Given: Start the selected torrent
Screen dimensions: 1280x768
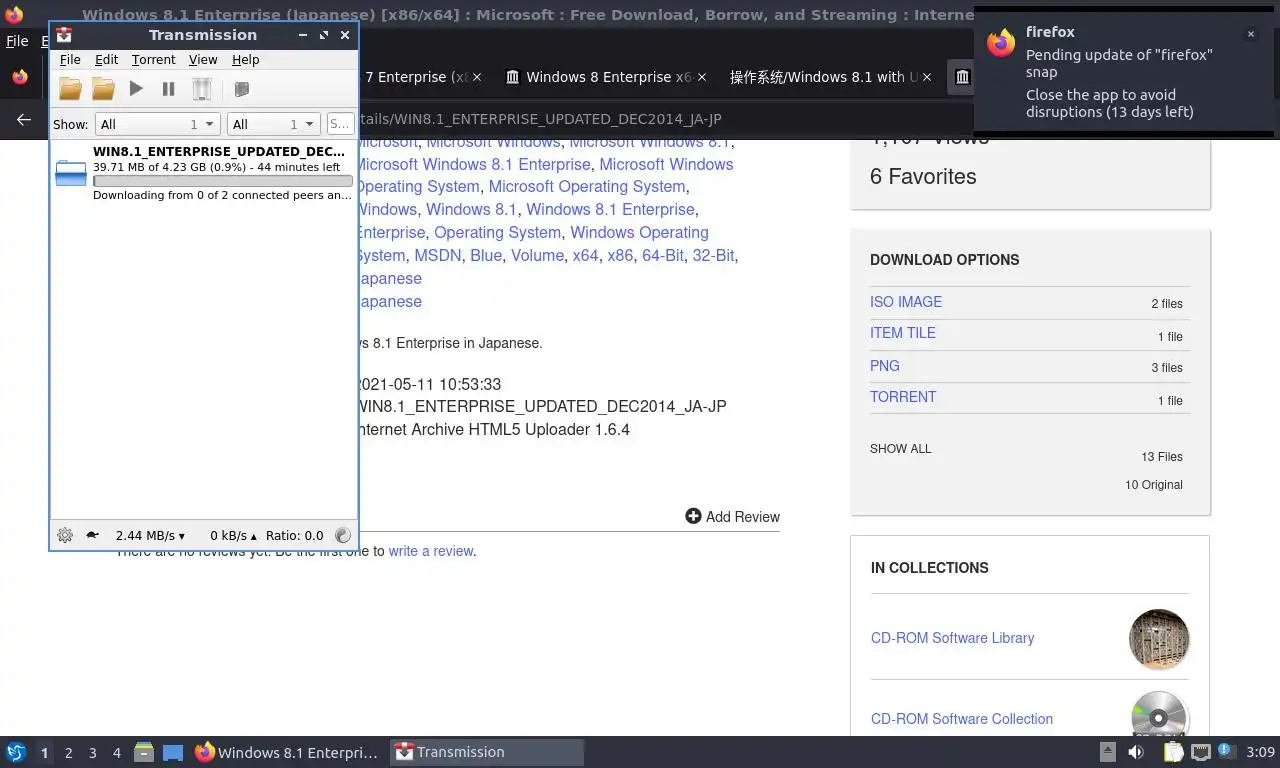Looking at the screenshot, I should pyautogui.click(x=136, y=89).
